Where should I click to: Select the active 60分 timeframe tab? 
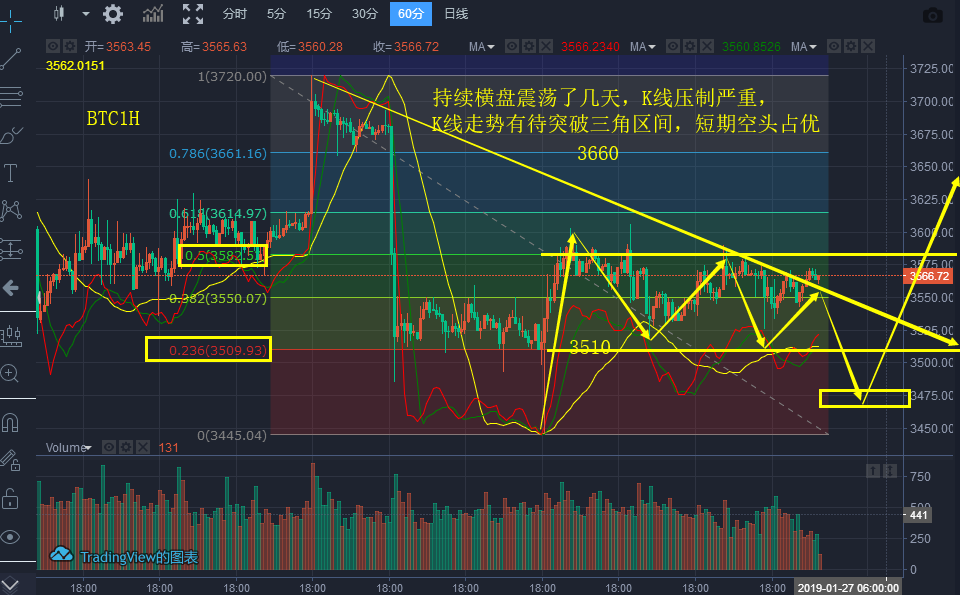pyautogui.click(x=411, y=13)
